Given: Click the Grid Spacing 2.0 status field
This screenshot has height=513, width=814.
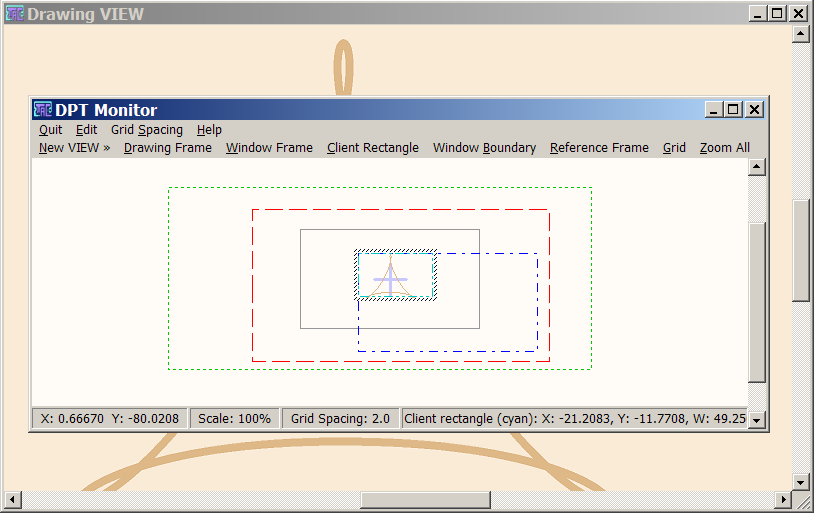Looking at the screenshot, I should (x=340, y=419).
